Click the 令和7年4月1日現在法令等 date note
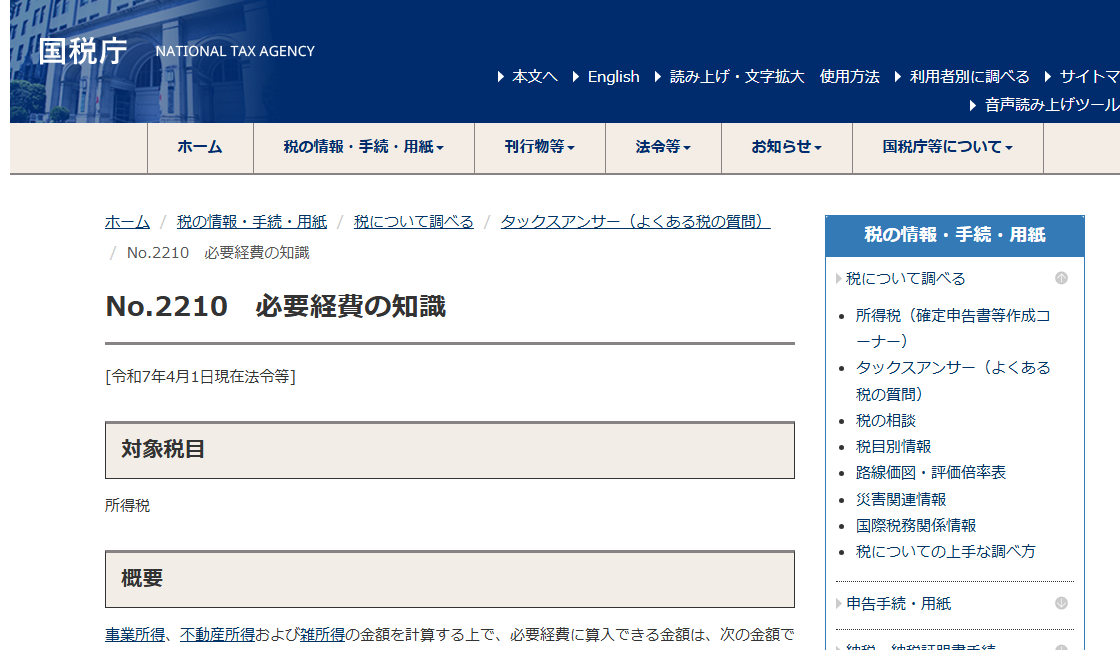The image size is (1120, 650). [200, 376]
